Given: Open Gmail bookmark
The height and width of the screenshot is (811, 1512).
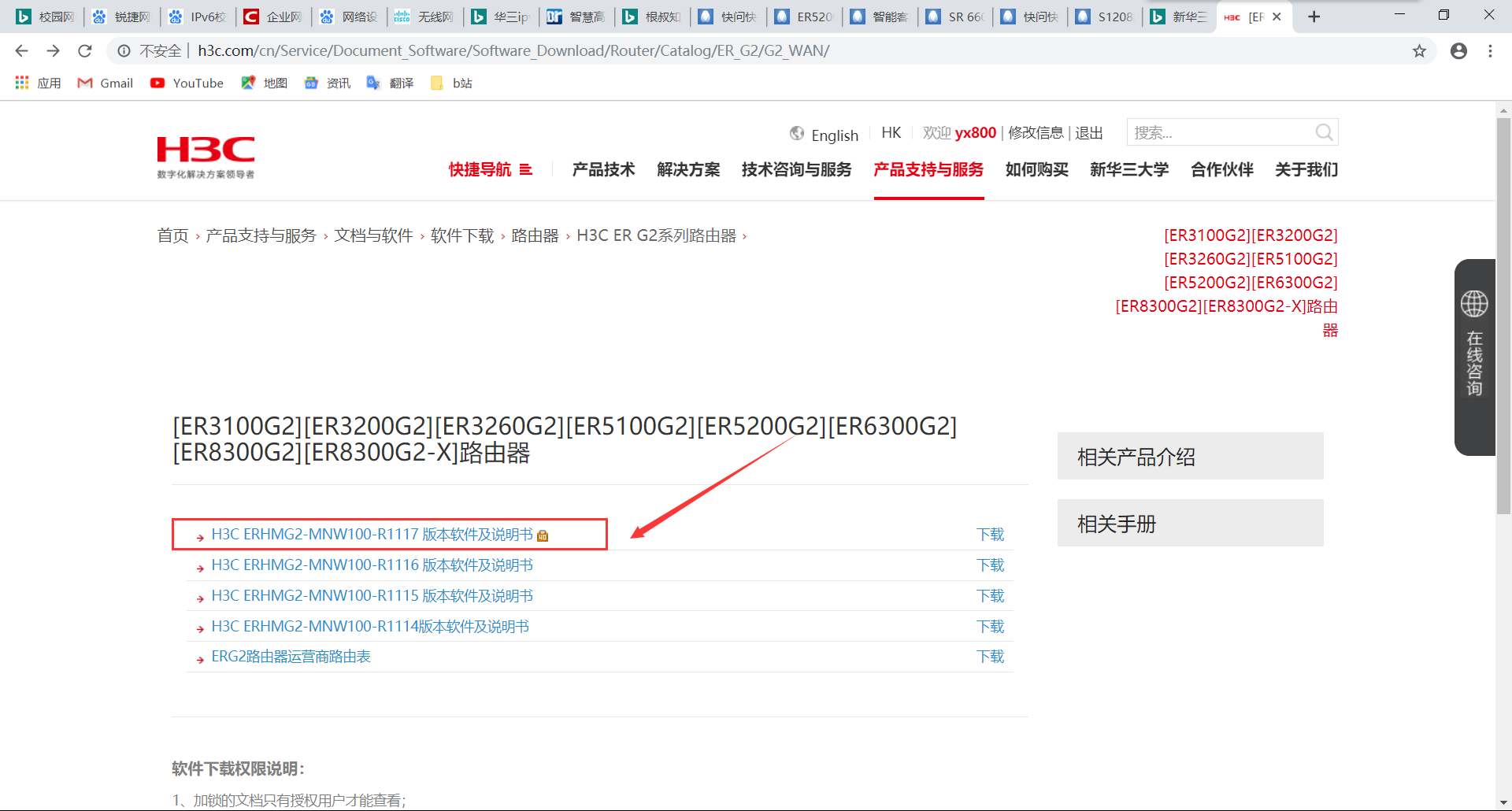Looking at the screenshot, I should (x=106, y=83).
